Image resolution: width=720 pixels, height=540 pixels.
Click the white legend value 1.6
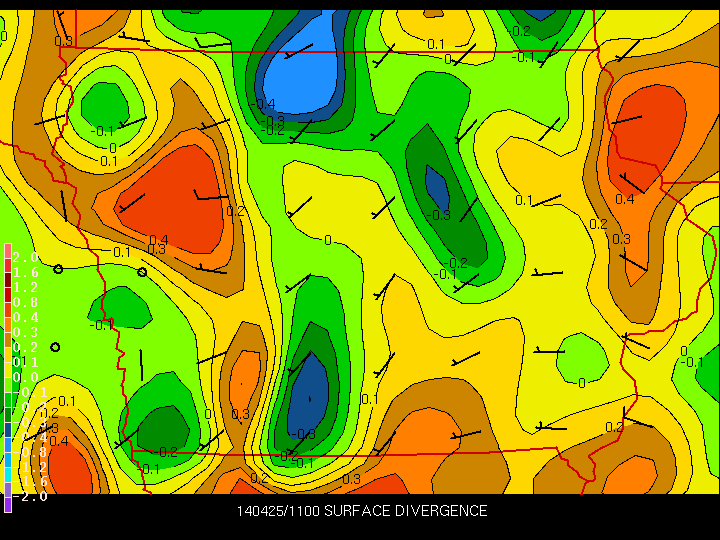pos(25,272)
